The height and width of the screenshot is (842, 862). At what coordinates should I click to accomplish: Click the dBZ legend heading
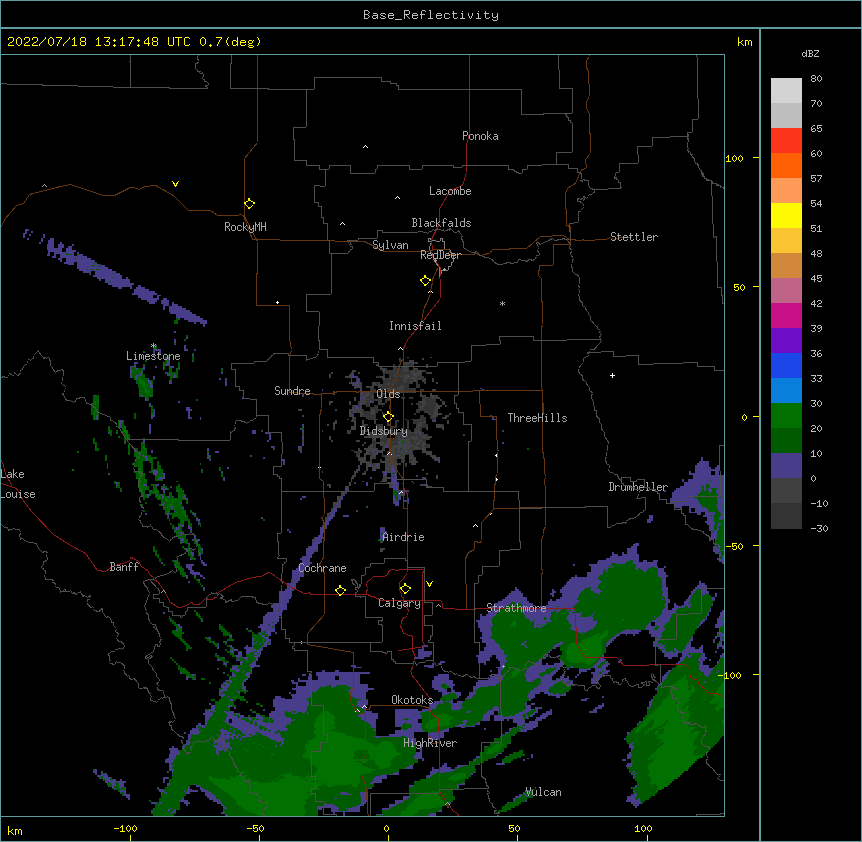point(810,53)
